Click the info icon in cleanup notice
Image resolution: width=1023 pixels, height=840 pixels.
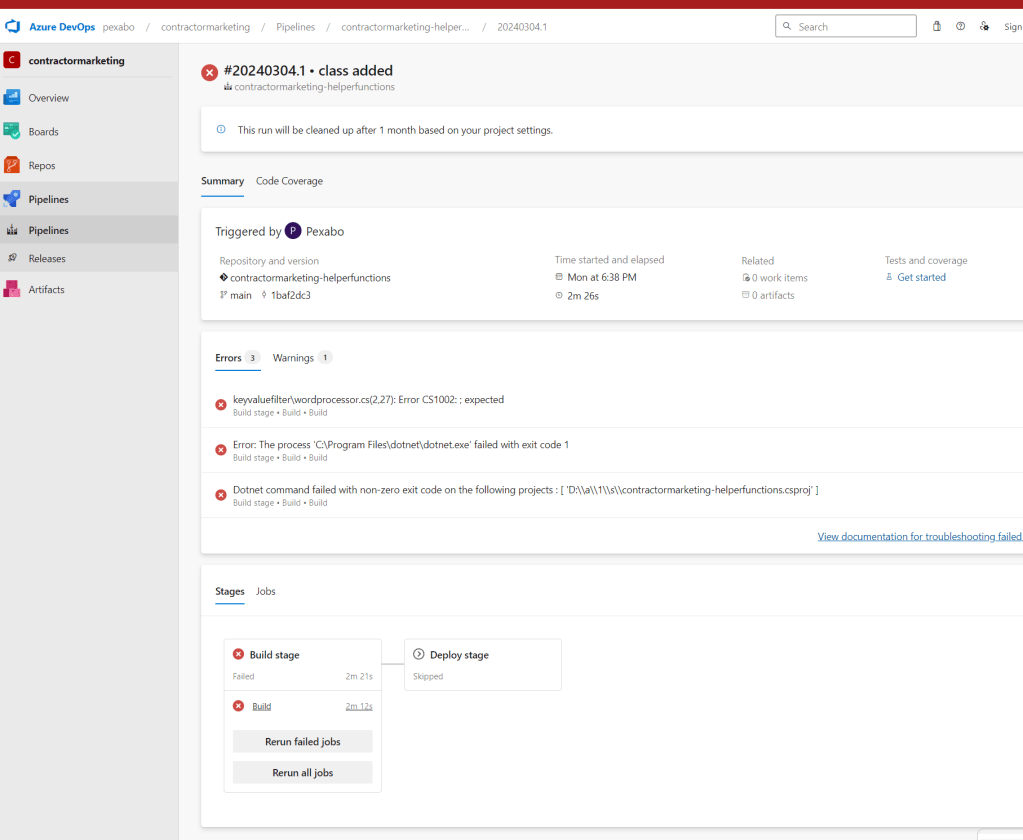pyautogui.click(x=221, y=130)
